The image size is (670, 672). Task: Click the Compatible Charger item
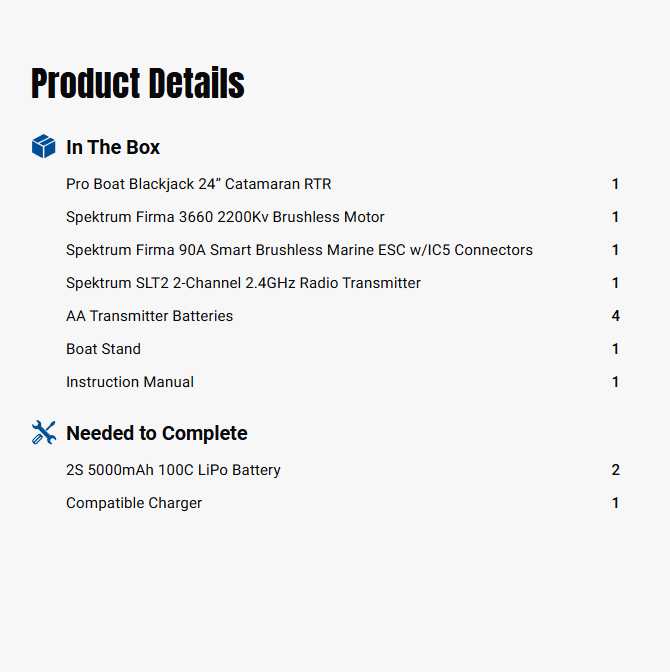pyautogui.click(x=134, y=503)
